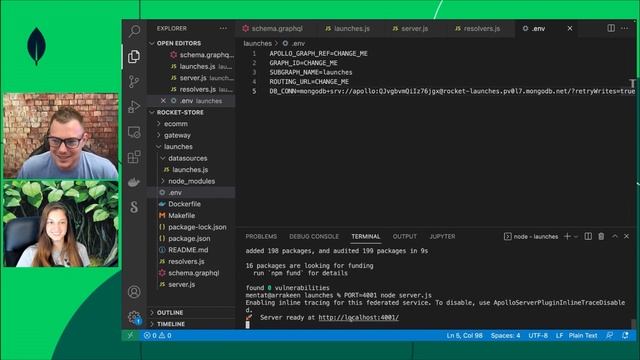Open Source Control view
Viewport: 640px width, 360px height.
coord(134,82)
